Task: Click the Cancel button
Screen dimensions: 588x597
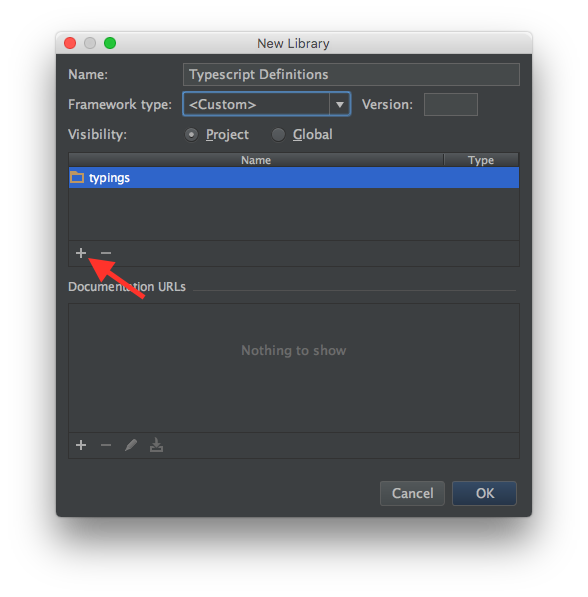Action: pyautogui.click(x=412, y=493)
